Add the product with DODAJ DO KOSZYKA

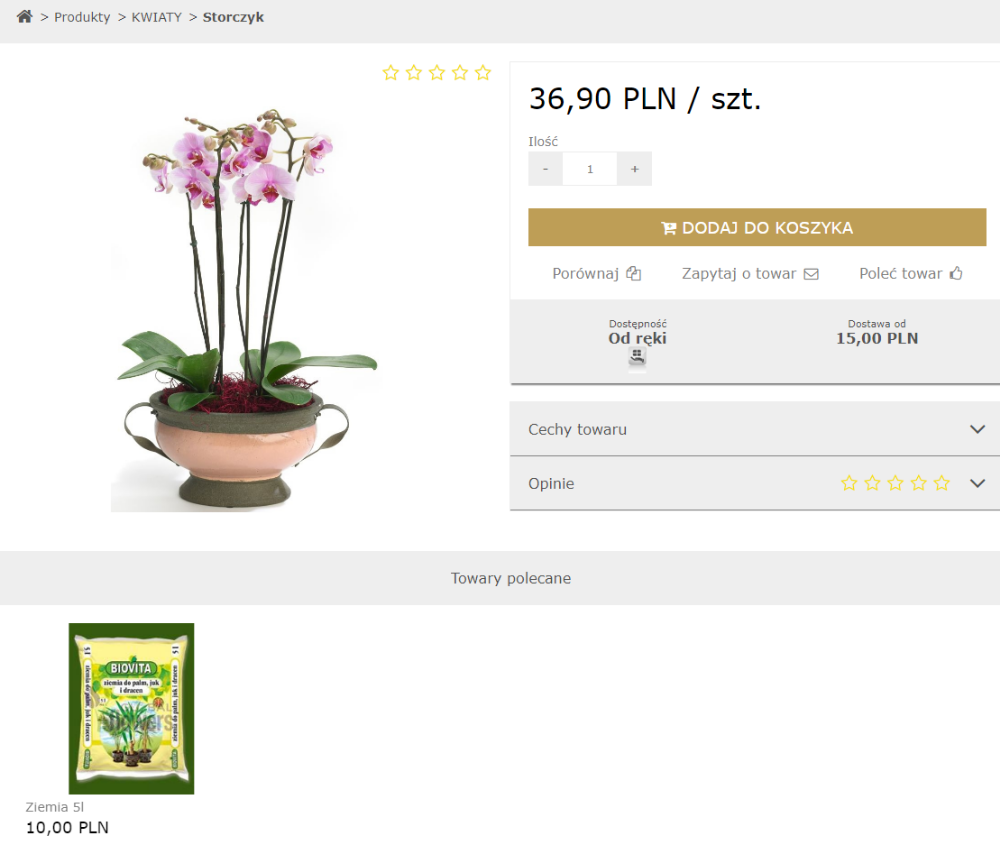pyautogui.click(x=757, y=227)
